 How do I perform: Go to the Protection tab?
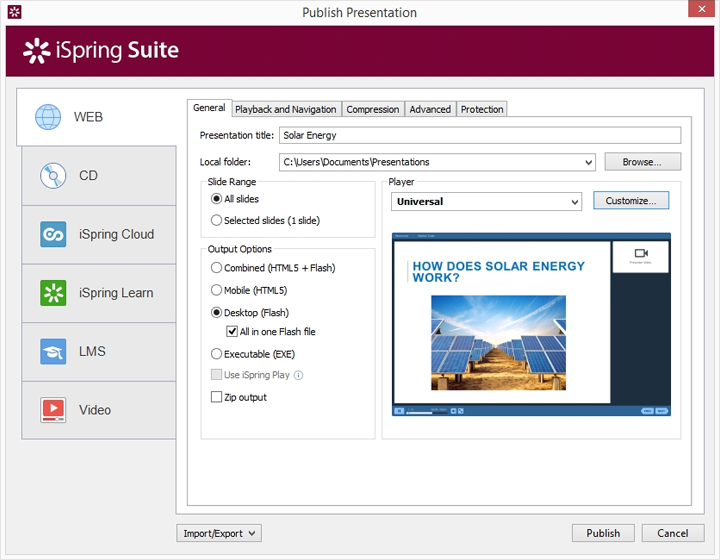[482, 109]
